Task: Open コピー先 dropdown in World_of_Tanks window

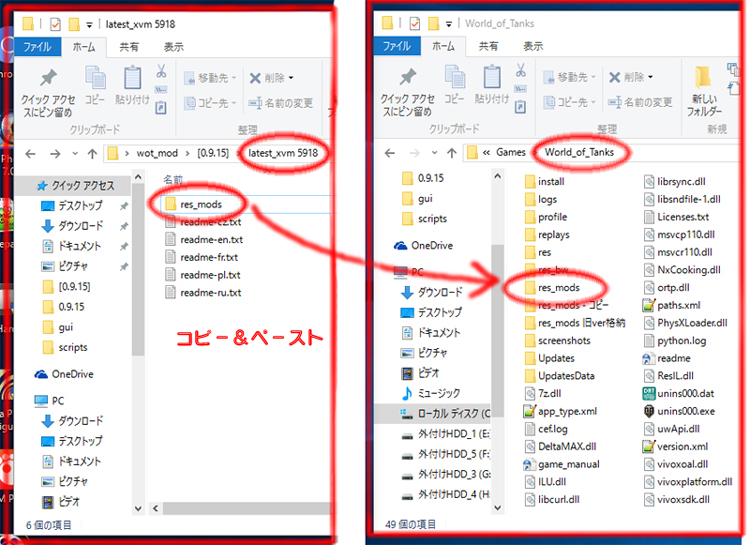Action: tap(570, 102)
